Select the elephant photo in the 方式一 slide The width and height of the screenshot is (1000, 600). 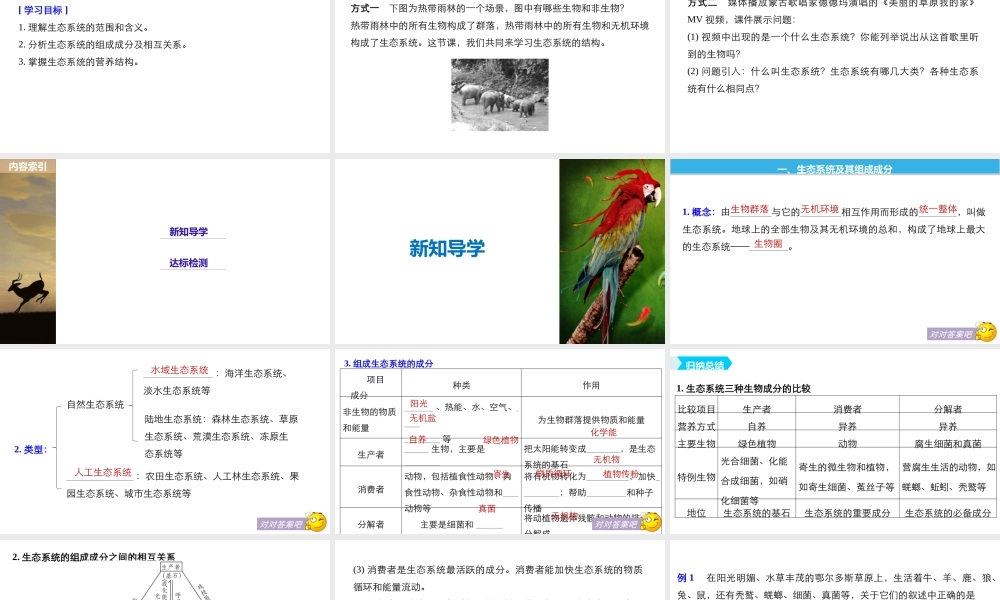pos(499,95)
